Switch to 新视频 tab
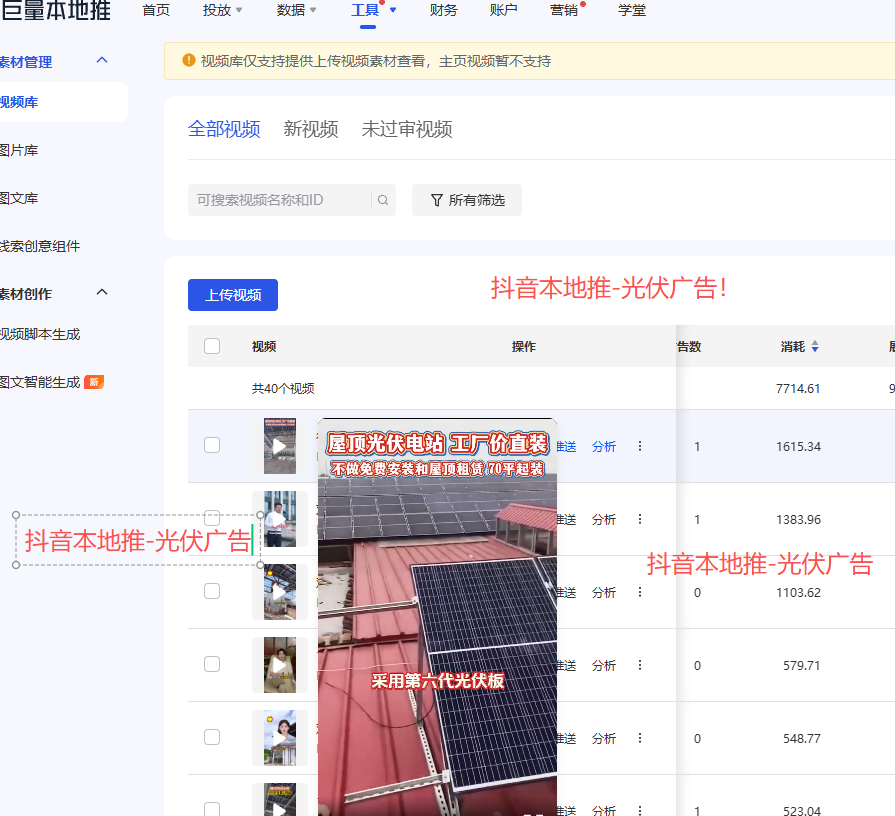This screenshot has height=816, width=895. pos(311,129)
